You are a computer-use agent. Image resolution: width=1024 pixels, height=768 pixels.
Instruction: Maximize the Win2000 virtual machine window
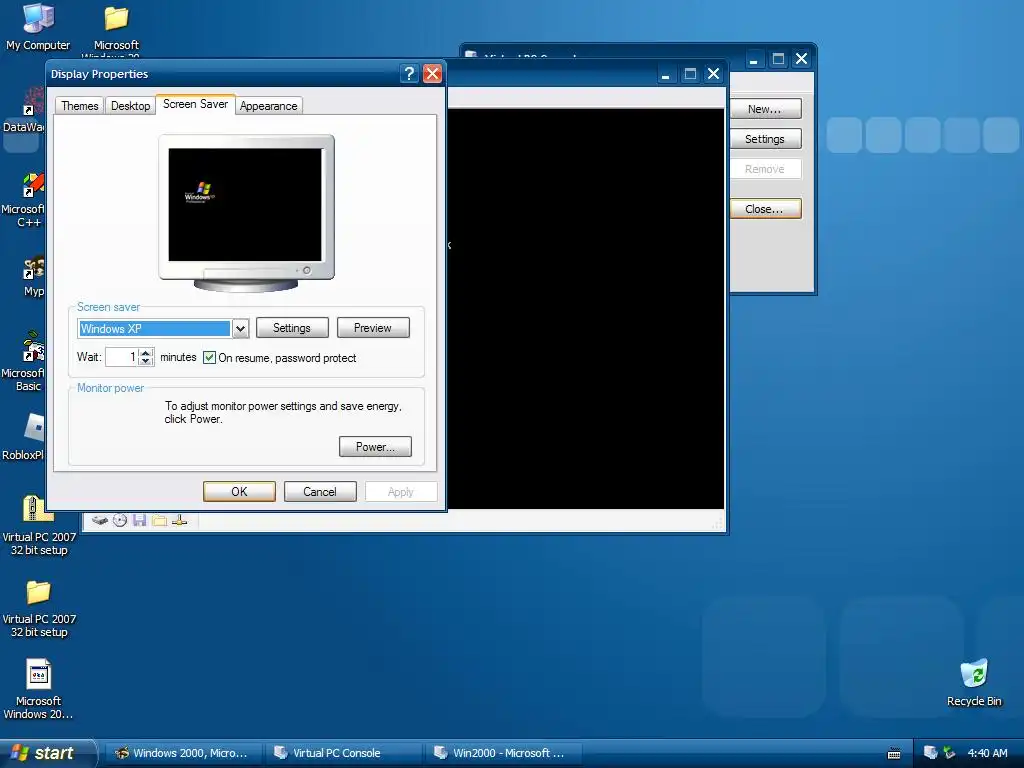coord(690,74)
